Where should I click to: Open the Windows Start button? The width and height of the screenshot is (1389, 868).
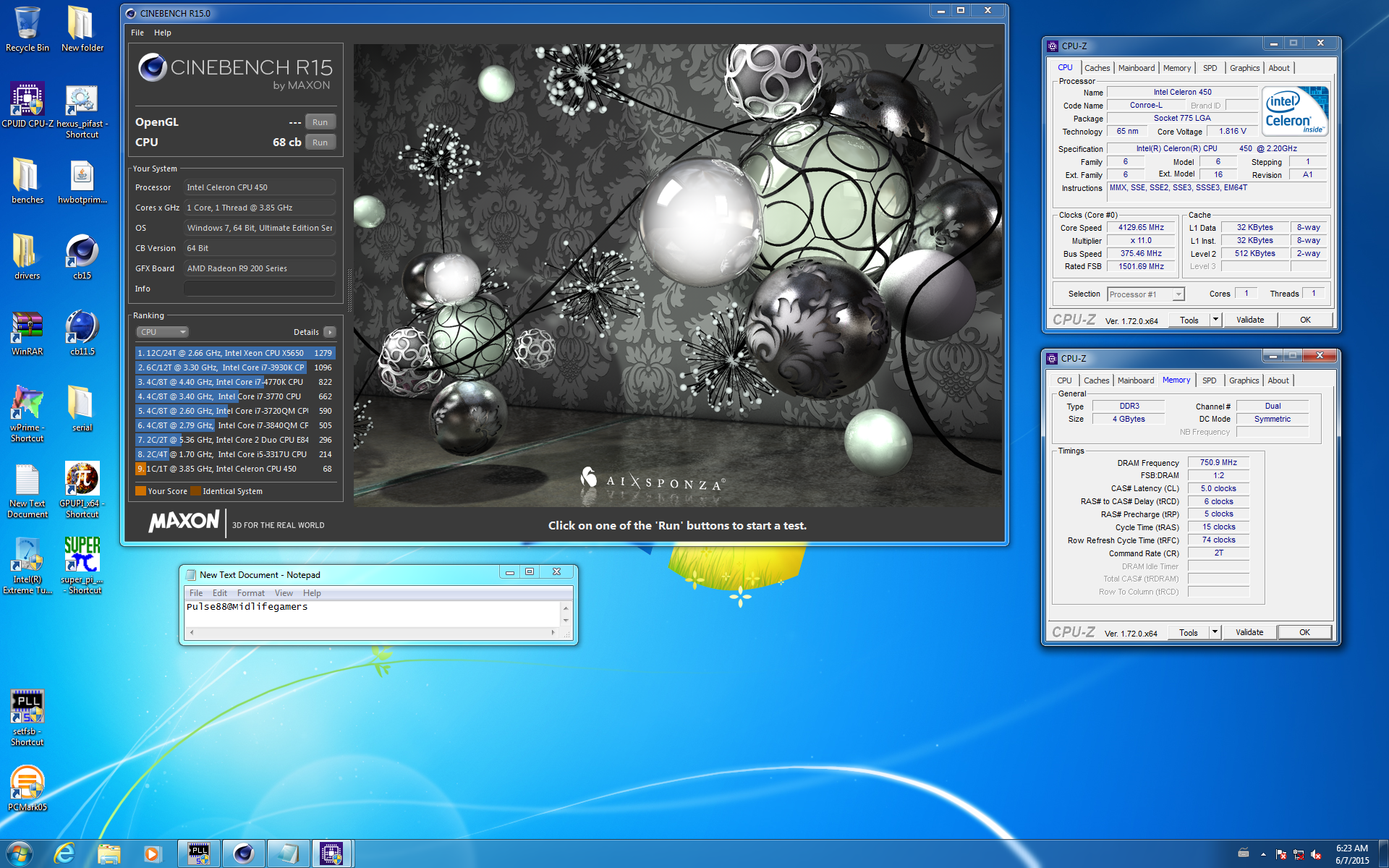(x=20, y=854)
